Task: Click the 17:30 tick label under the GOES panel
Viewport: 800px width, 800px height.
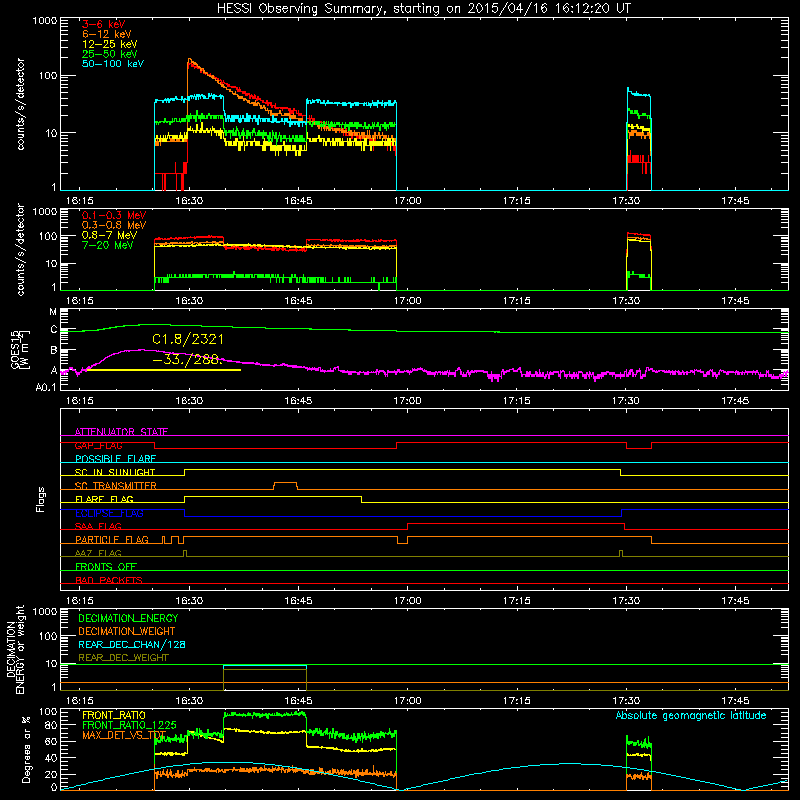Action: coord(626,401)
